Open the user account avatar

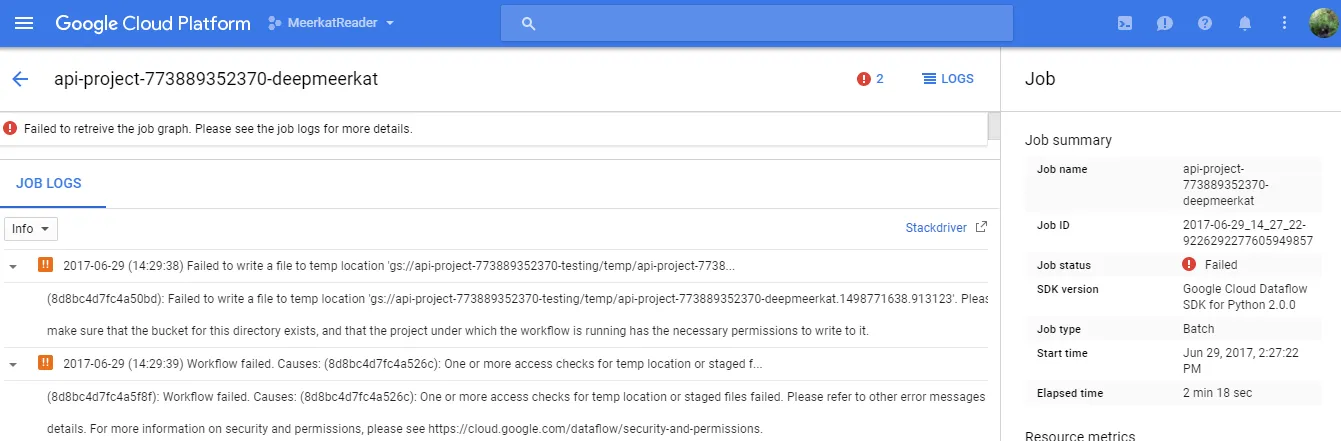(1324, 23)
